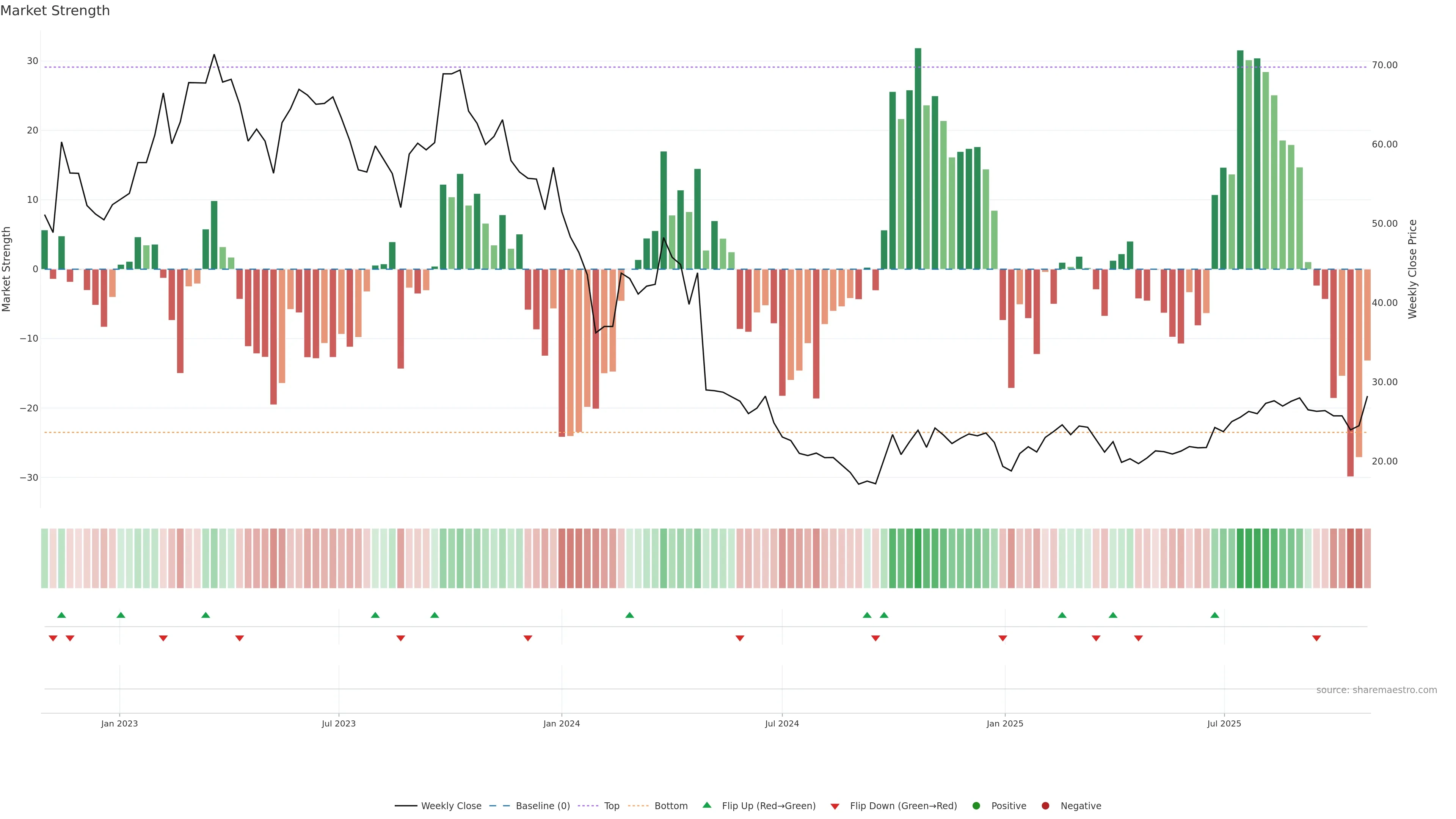This screenshot has height=819, width=1456.
Task: Click the Jan 2024 axis label
Action: [x=561, y=723]
